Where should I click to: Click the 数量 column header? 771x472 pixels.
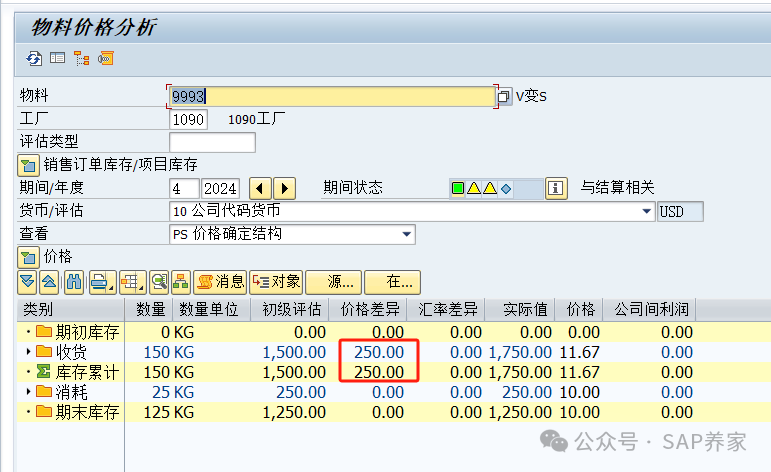click(149, 309)
